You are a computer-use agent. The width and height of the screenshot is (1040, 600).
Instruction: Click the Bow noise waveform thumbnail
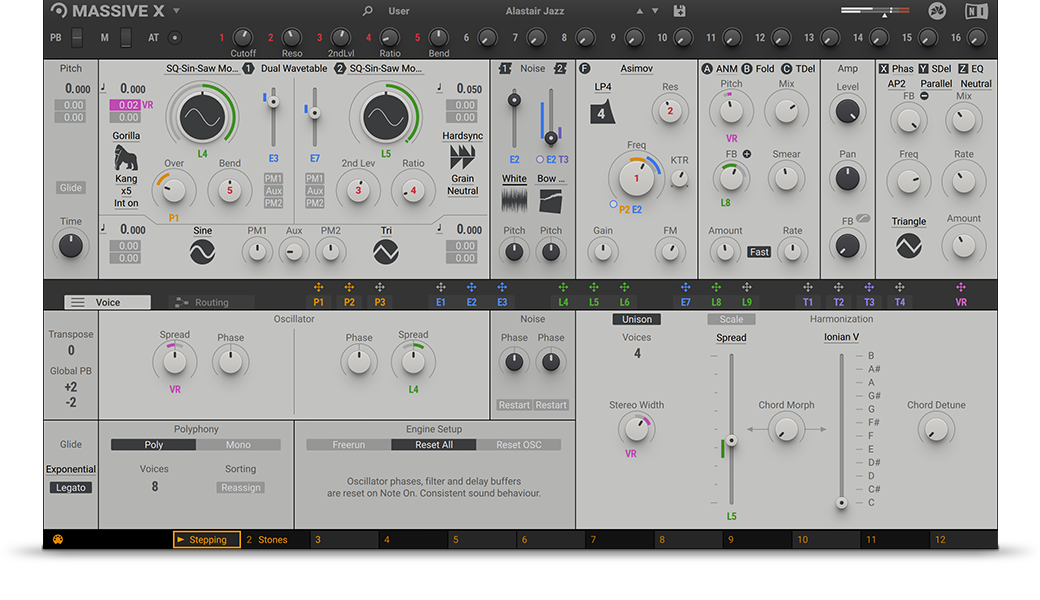click(551, 201)
